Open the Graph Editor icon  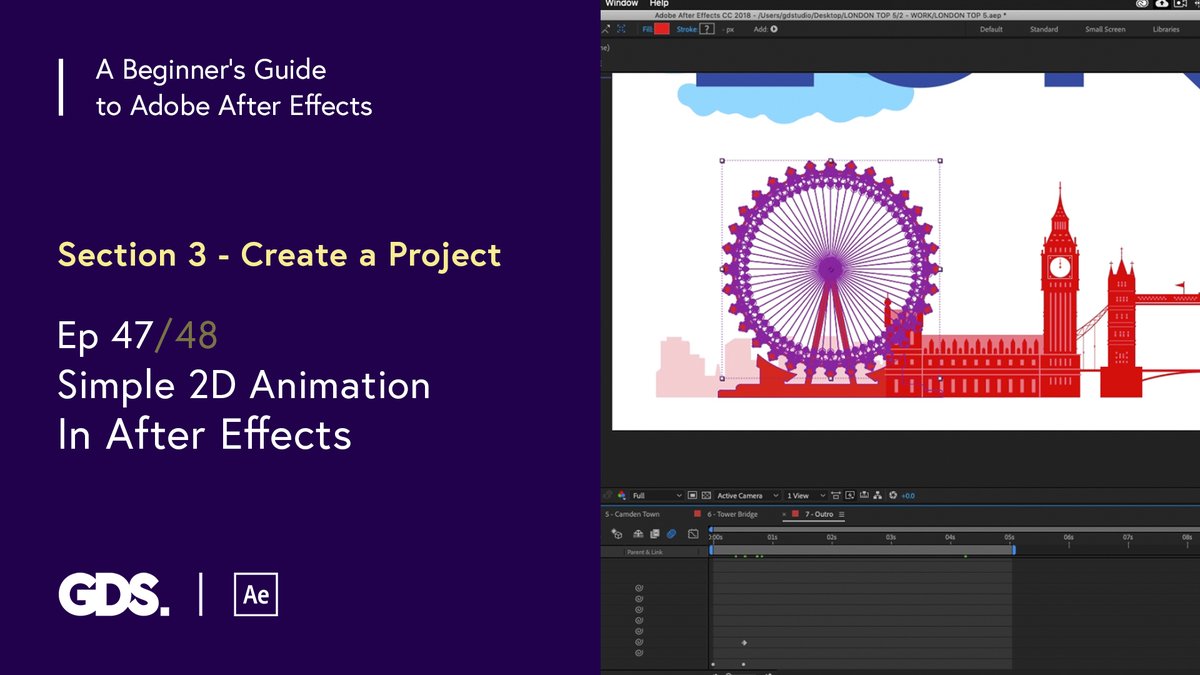click(693, 534)
